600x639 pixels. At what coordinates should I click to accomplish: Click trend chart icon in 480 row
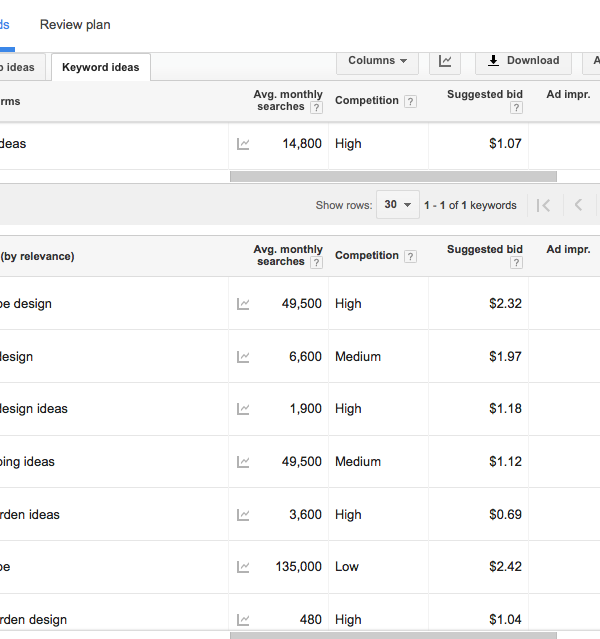(x=243, y=620)
